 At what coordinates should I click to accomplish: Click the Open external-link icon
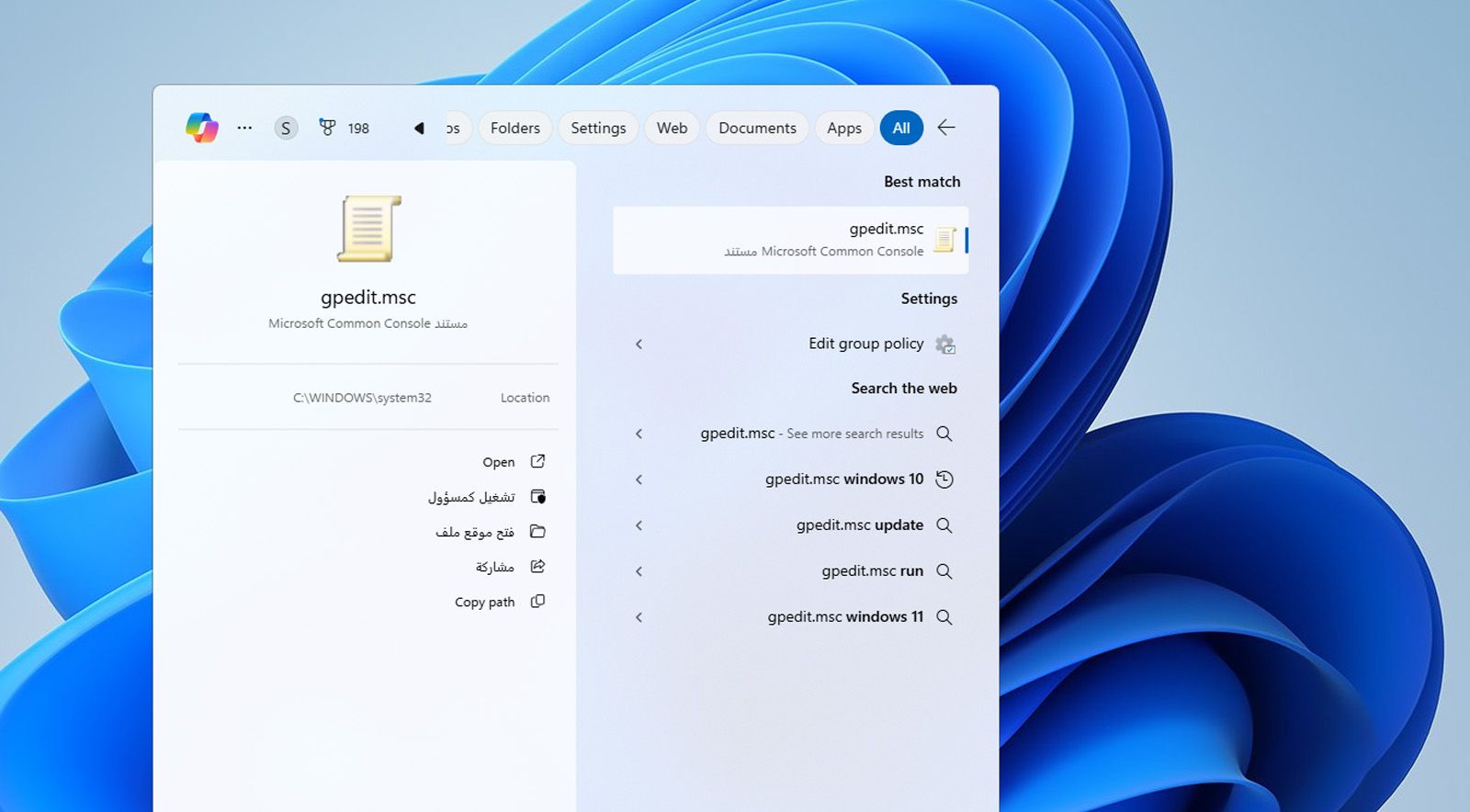coord(538,461)
